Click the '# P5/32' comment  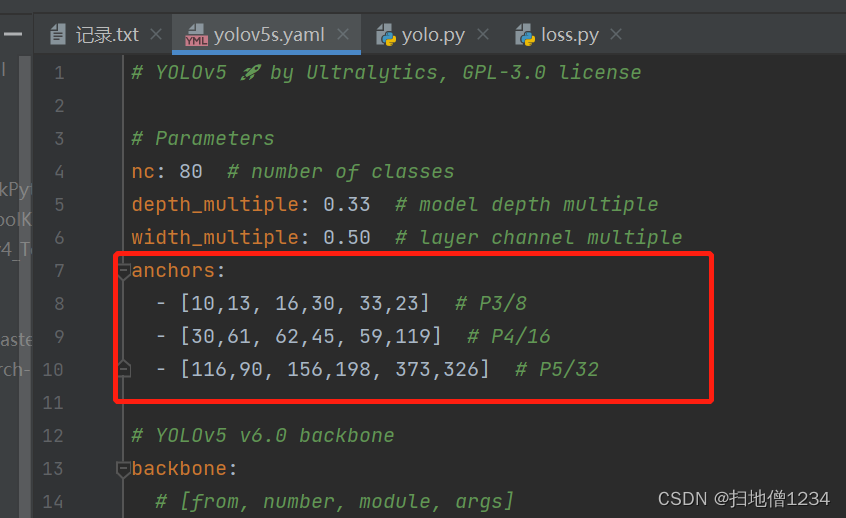(x=557, y=369)
